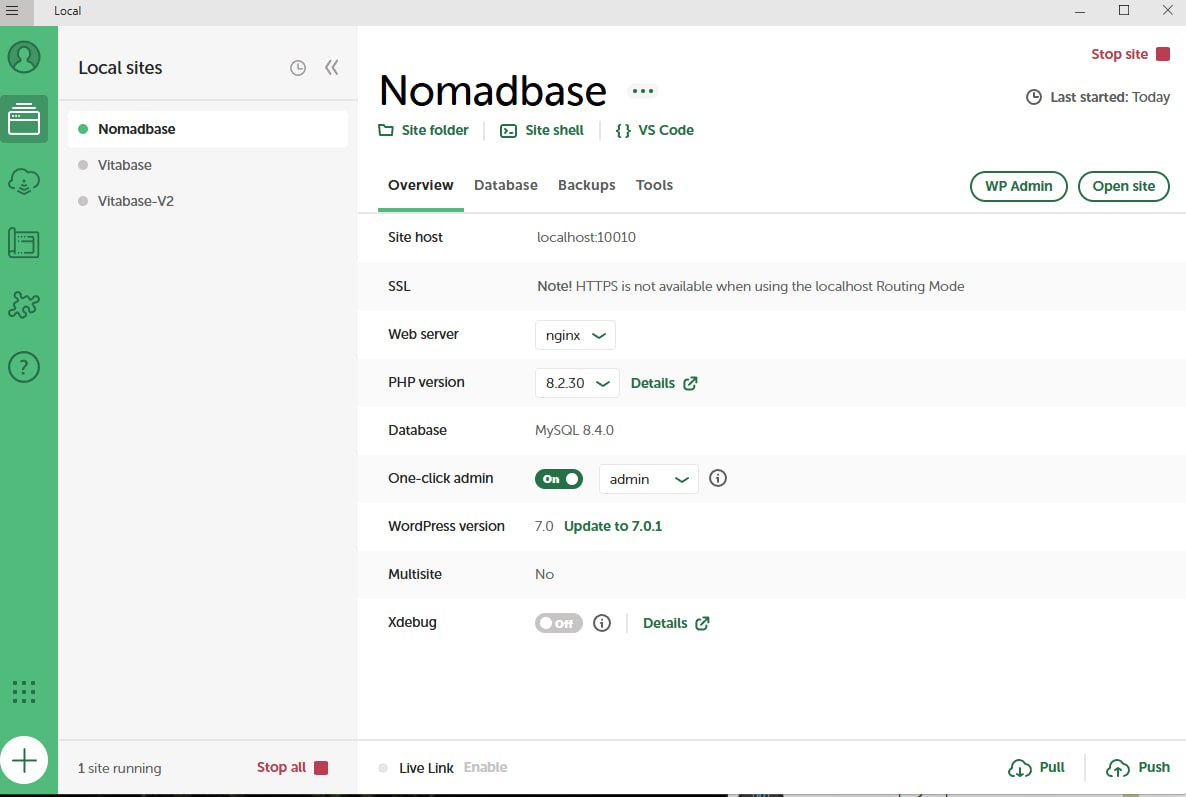Expand the nginx web server dropdown

pyautogui.click(x=576, y=335)
